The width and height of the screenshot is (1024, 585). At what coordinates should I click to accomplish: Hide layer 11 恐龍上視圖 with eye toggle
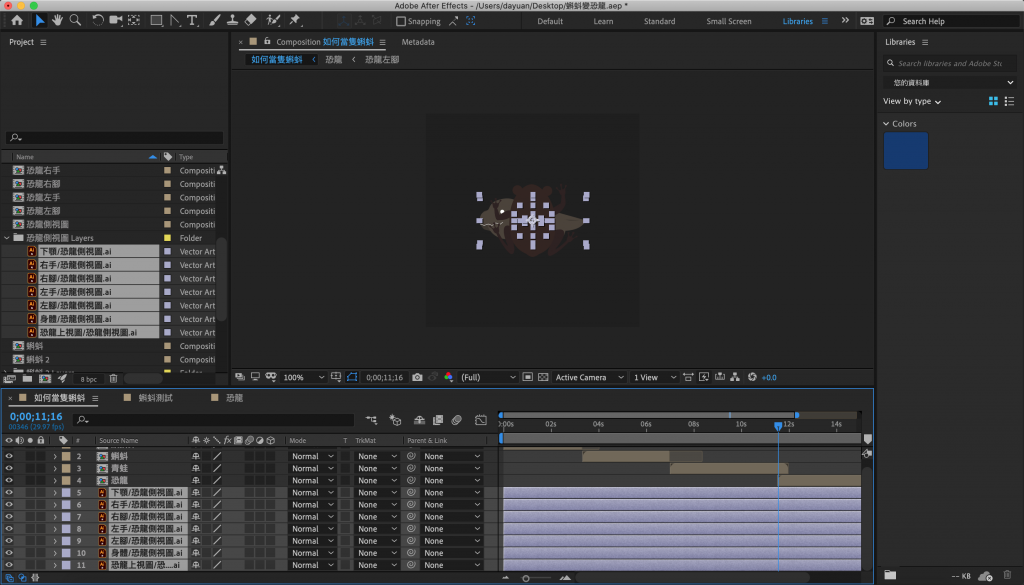[x=9, y=565]
